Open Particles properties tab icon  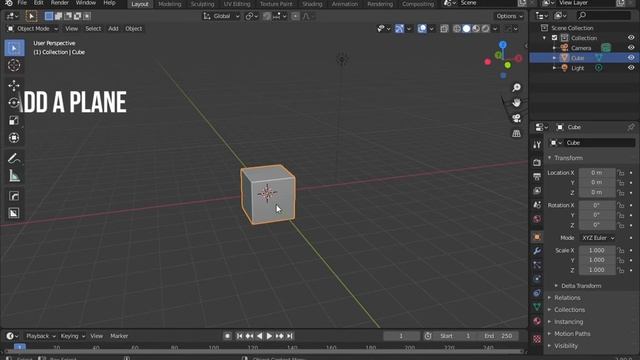[x=537, y=265]
